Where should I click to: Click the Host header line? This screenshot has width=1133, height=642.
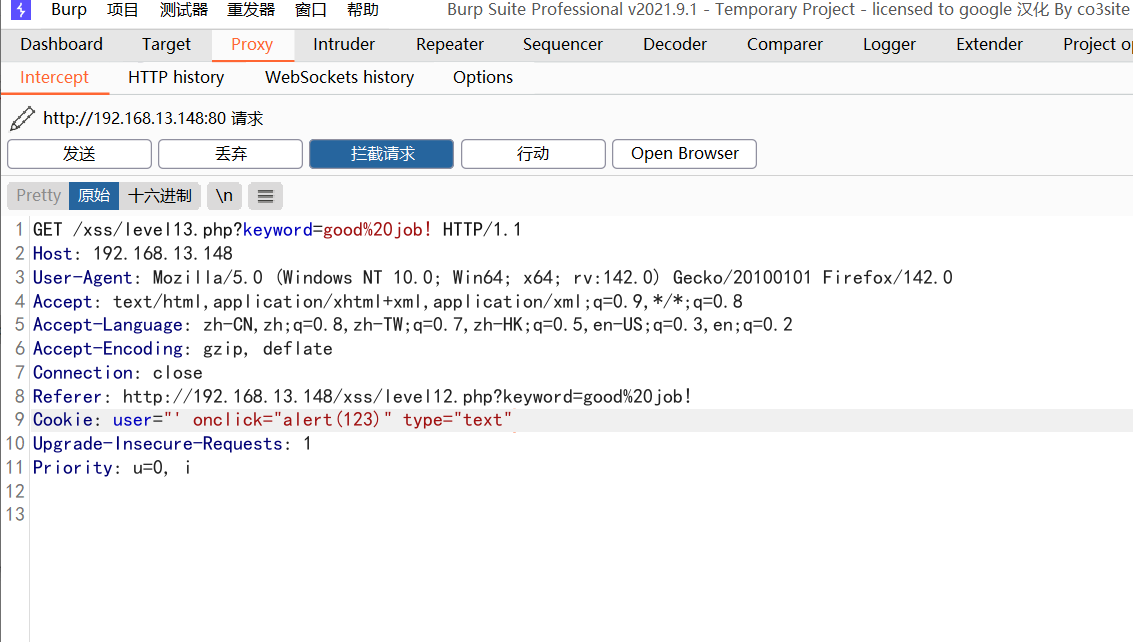(133, 254)
